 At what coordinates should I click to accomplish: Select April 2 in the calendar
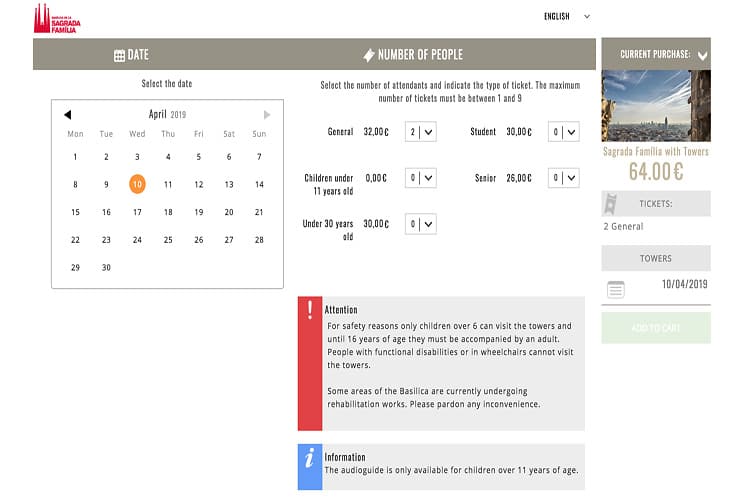[x=106, y=157]
